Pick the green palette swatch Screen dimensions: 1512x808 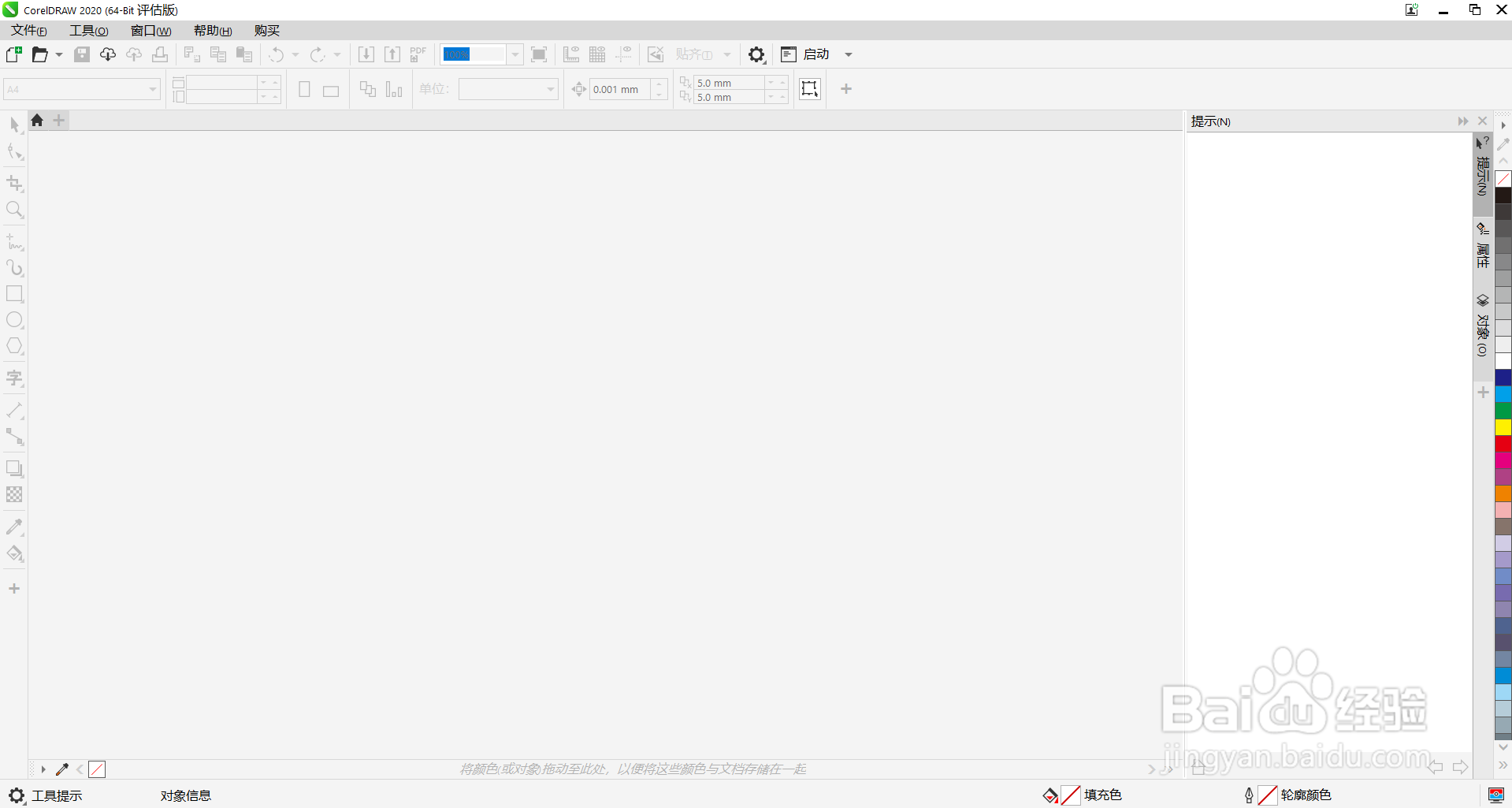tap(1503, 411)
